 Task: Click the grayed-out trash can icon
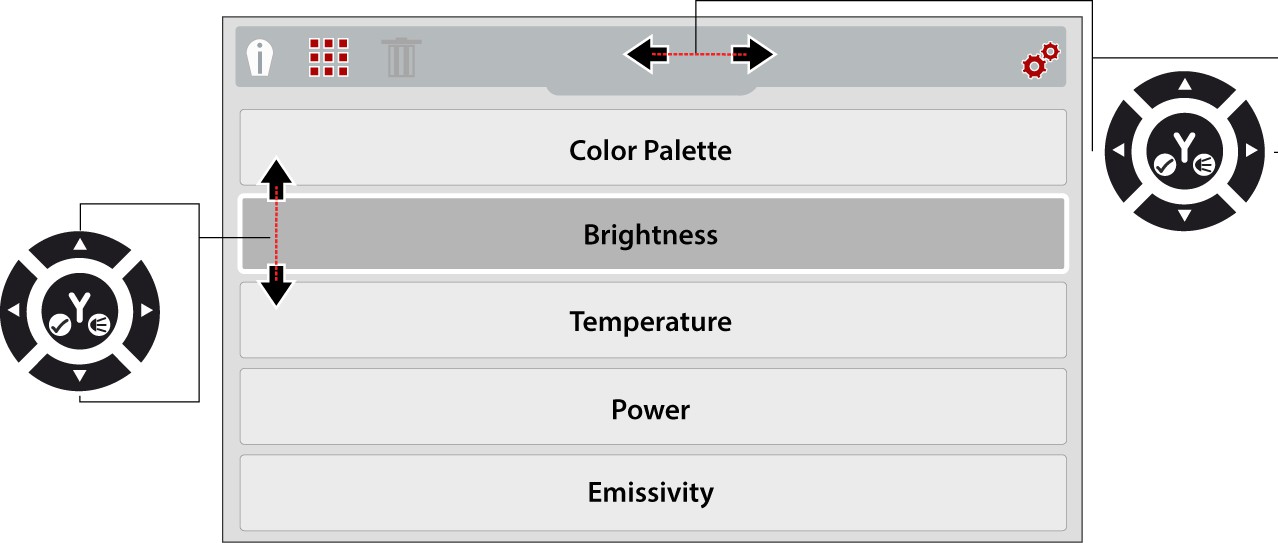pos(401,58)
